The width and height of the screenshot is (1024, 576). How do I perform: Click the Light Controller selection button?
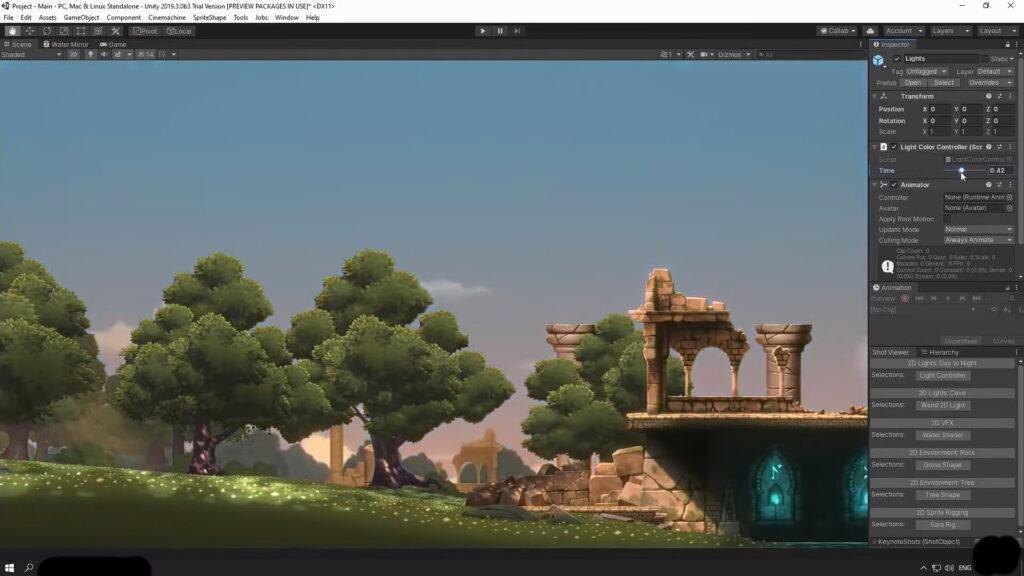942,376
